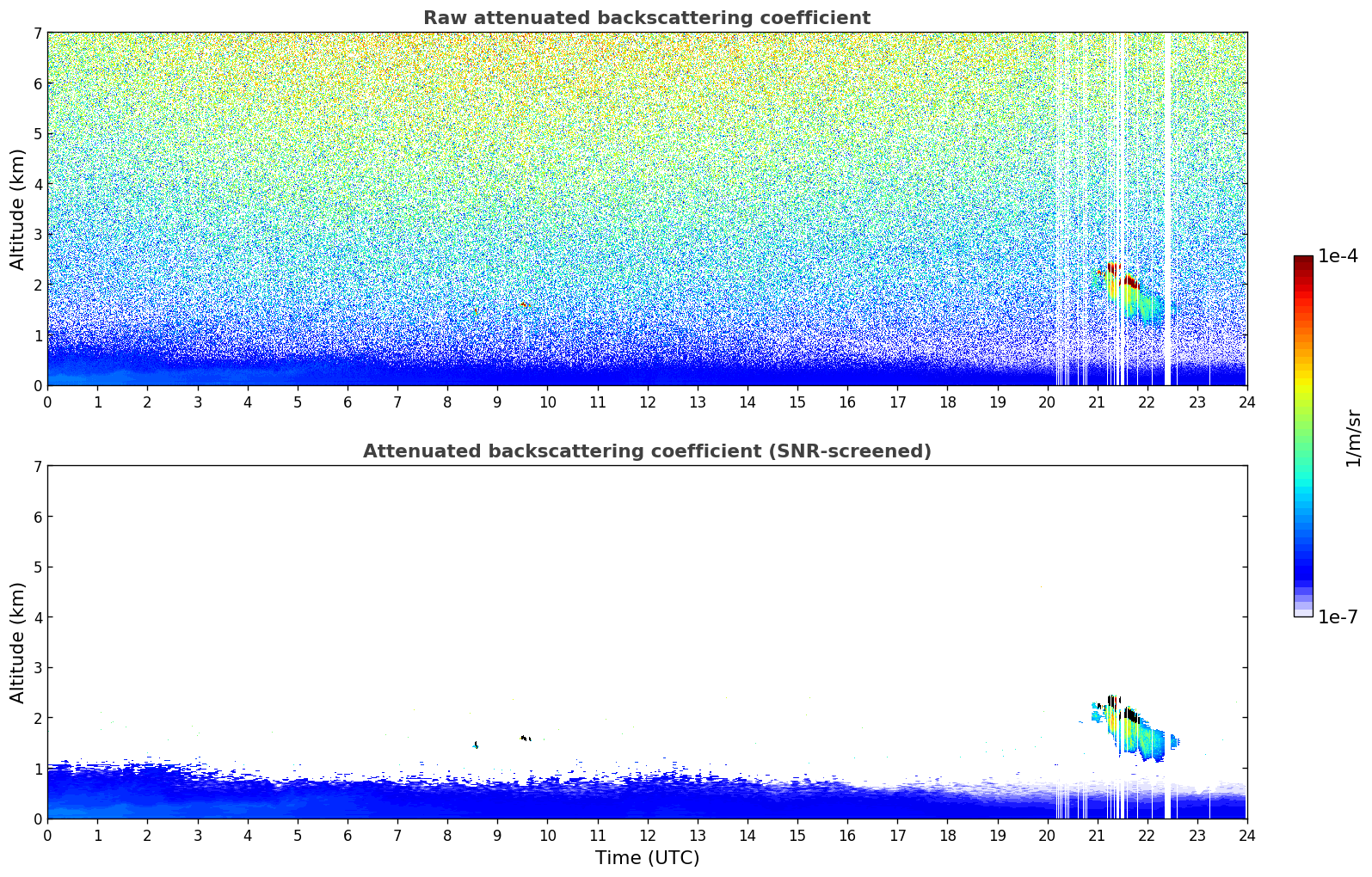1372x877 pixels.
Task: Click the altitude '7' tick label of the SNR-screened plot
Action: 37,467
